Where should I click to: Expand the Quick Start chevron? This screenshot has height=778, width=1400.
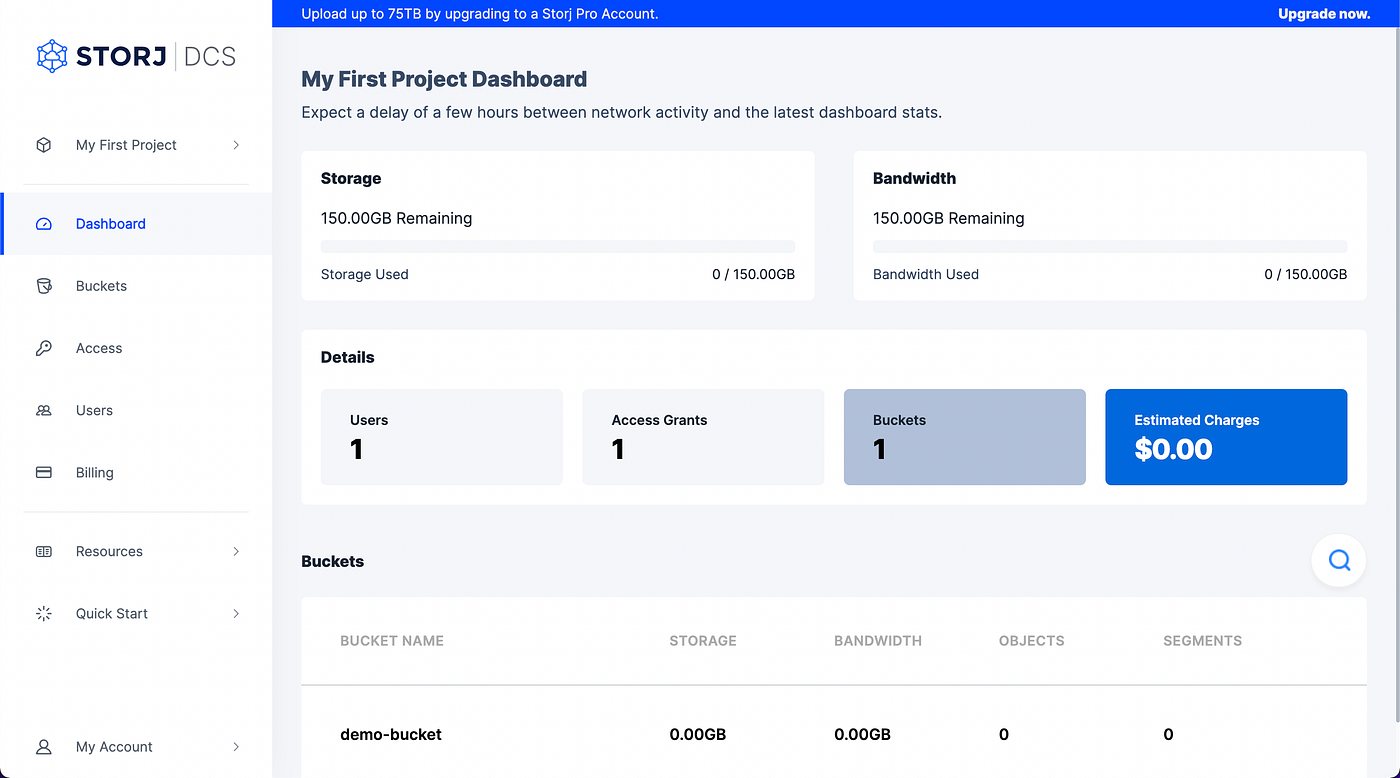tap(236, 613)
